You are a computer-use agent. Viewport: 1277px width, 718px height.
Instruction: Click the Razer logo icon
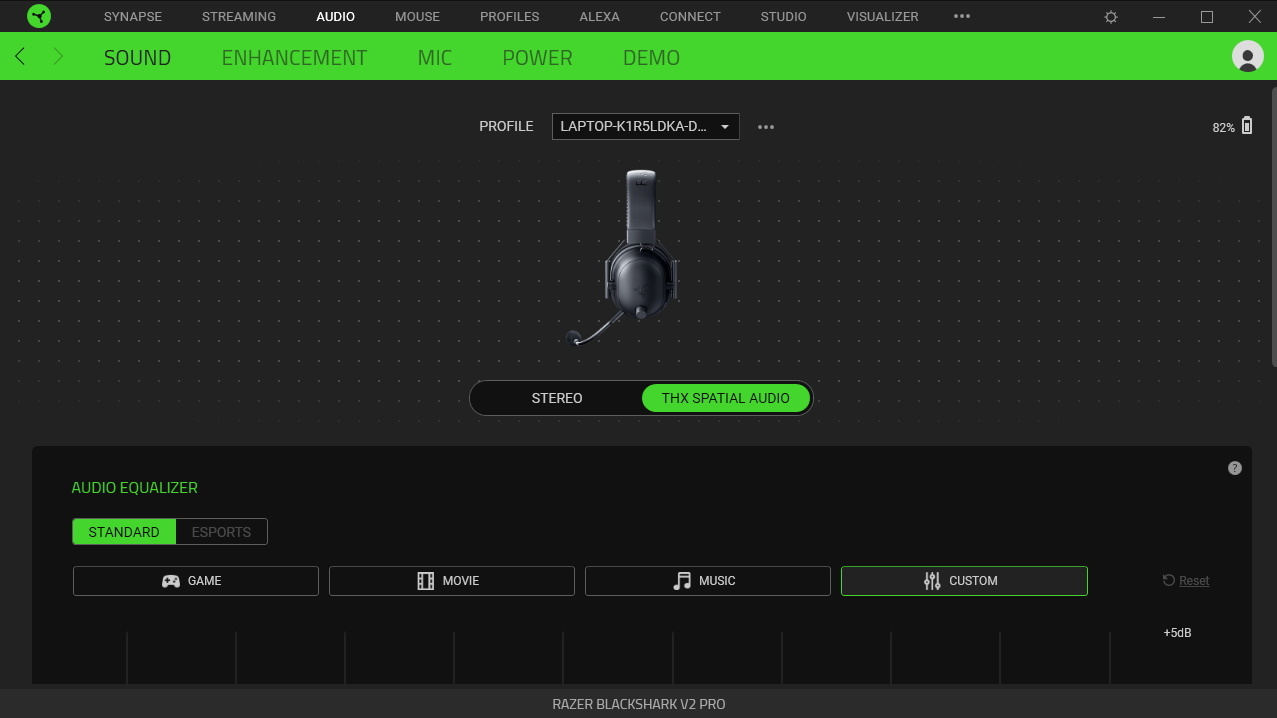pyautogui.click(x=39, y=16)
